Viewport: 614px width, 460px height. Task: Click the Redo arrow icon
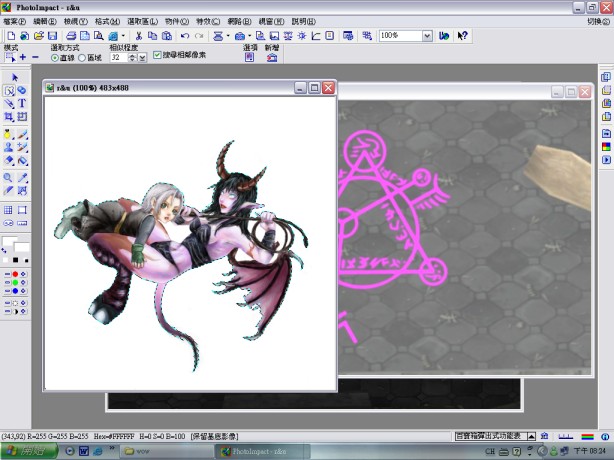point(199,36)
